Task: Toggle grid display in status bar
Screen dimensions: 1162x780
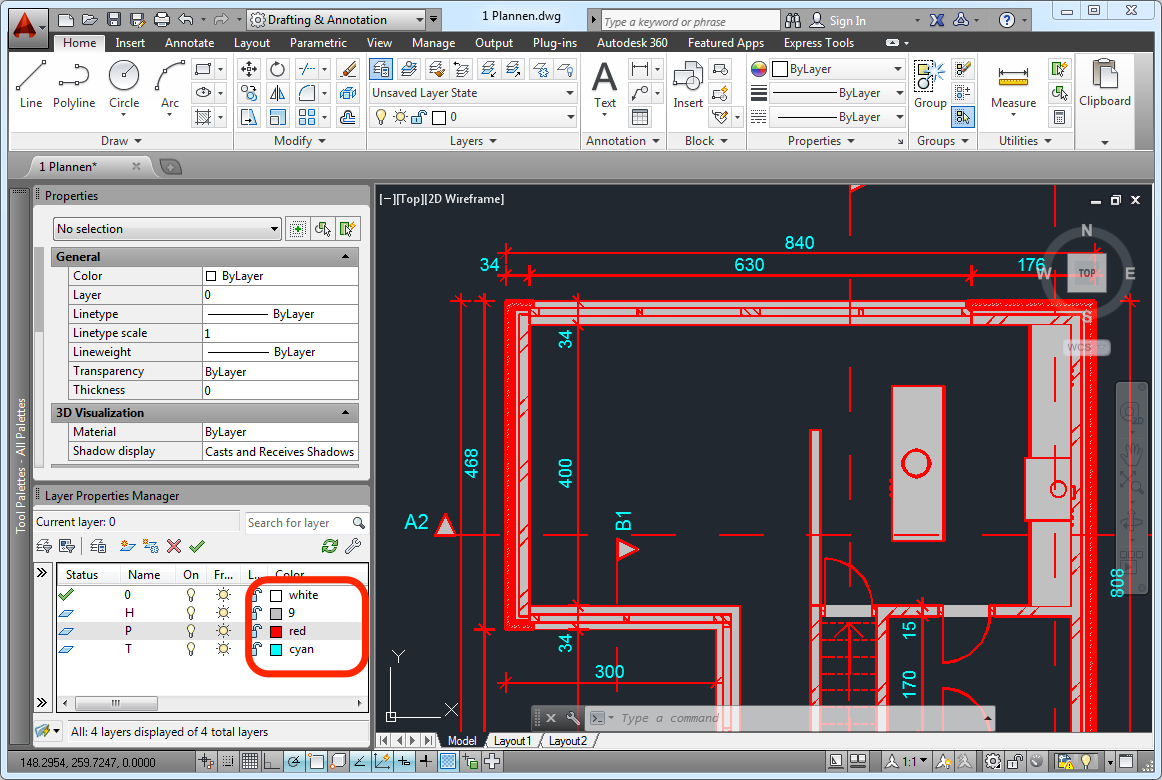Action: (250, 761)
